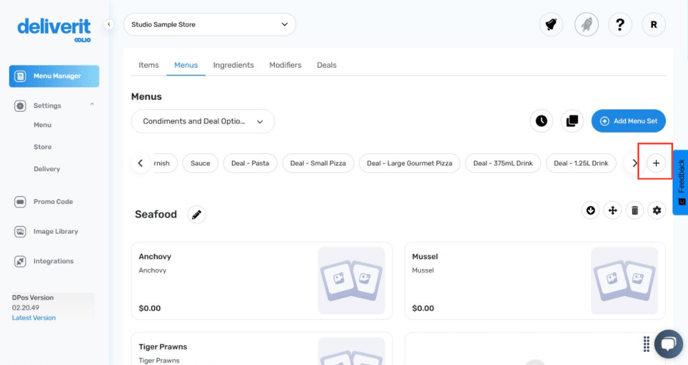Viewport: 688px width, 365px height.
Task: Open the Delivery settings sub-item
Action: 47,169
